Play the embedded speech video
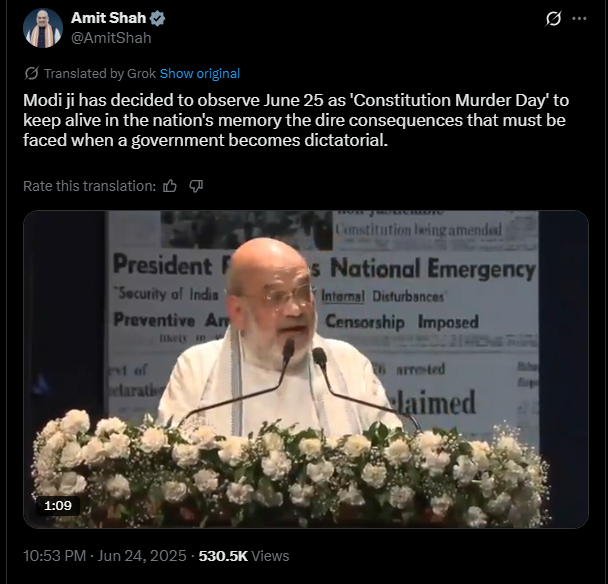Image resolution: width=608 pixels, height=584 pixels. click(305, 369)
